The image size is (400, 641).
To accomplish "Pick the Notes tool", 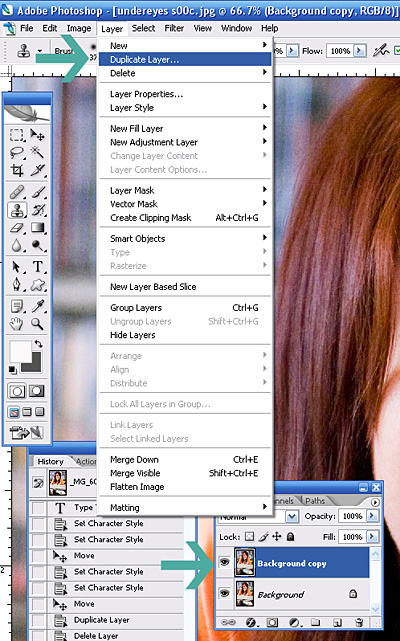I will pyautogui.click(x=17, y=306).
